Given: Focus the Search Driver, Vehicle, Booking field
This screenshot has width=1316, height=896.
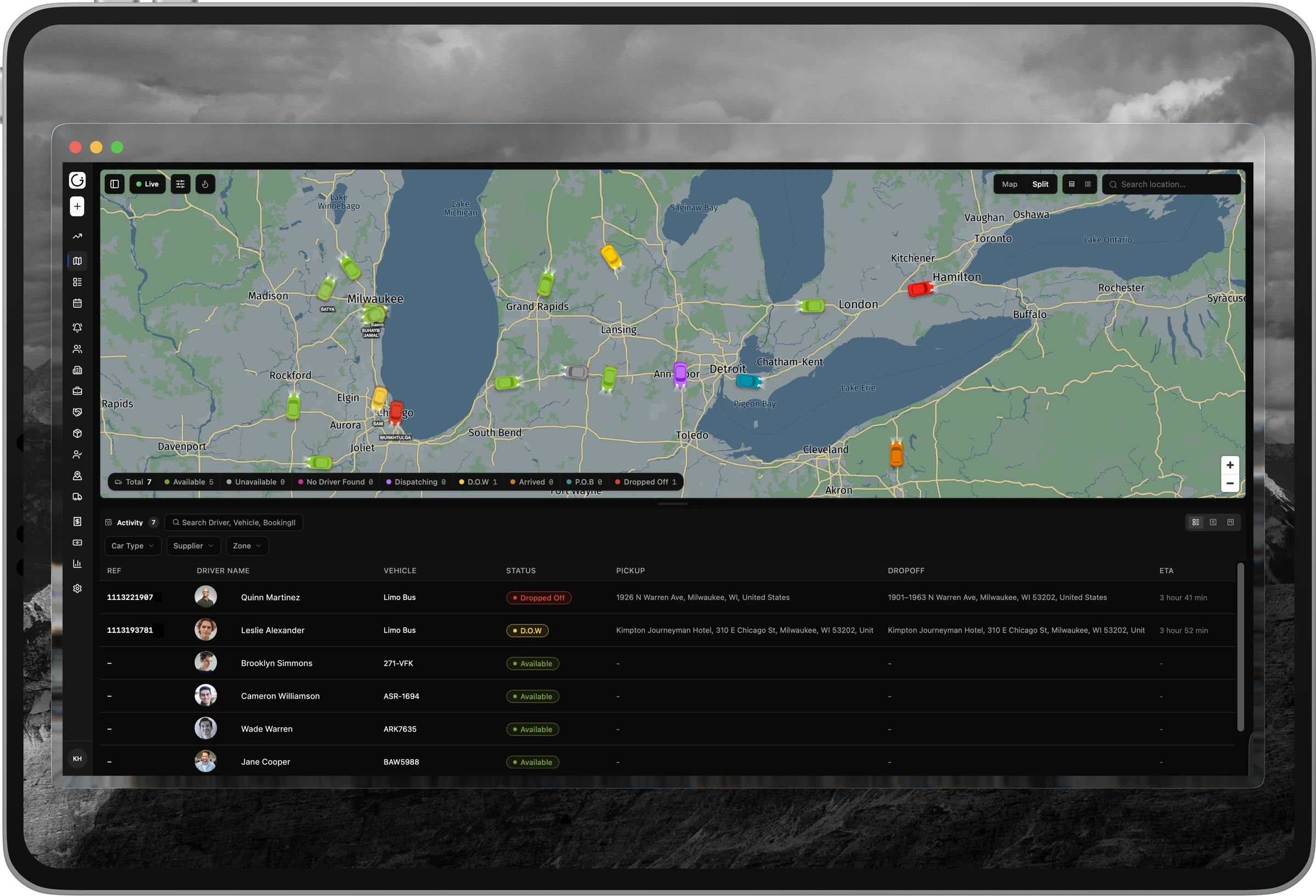Looking at the screenshot, I should (233, 522).
